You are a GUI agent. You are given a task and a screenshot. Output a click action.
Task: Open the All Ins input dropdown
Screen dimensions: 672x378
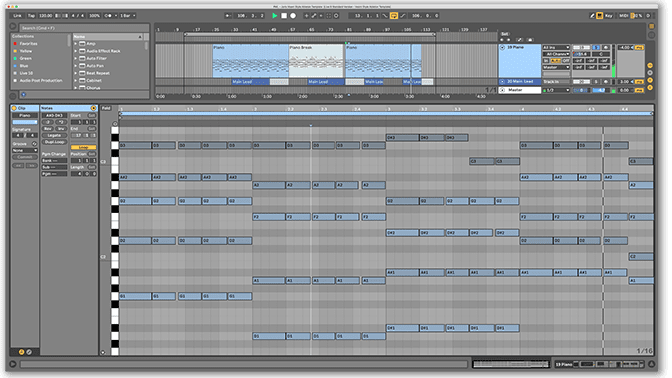point(556,48)
